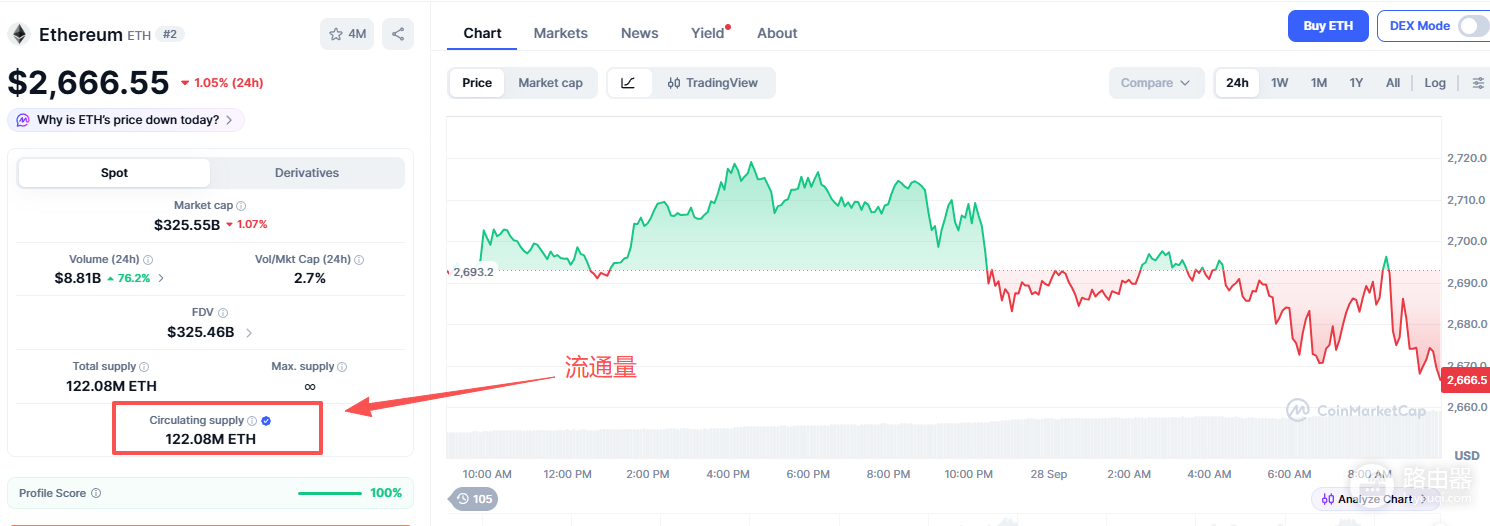Click the verified checkmark beside Circulating supply
Image resolution: width=1490 pixels, height=526 pixels.
coord(266,421)
